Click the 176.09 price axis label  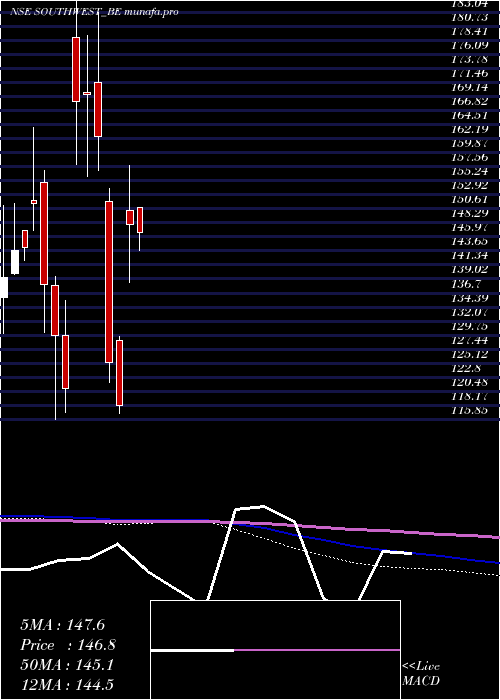471,46
